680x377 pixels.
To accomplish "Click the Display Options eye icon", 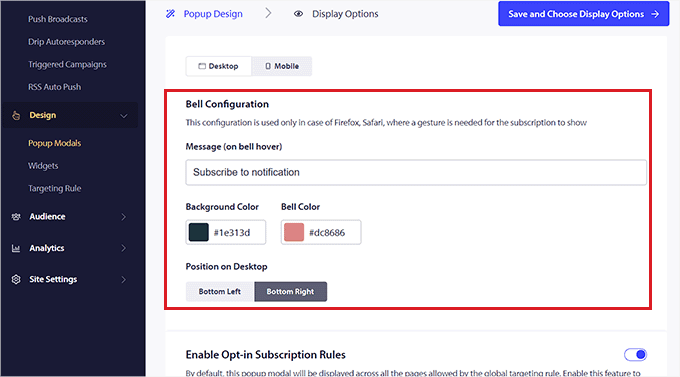I will [x=298, y=14].
